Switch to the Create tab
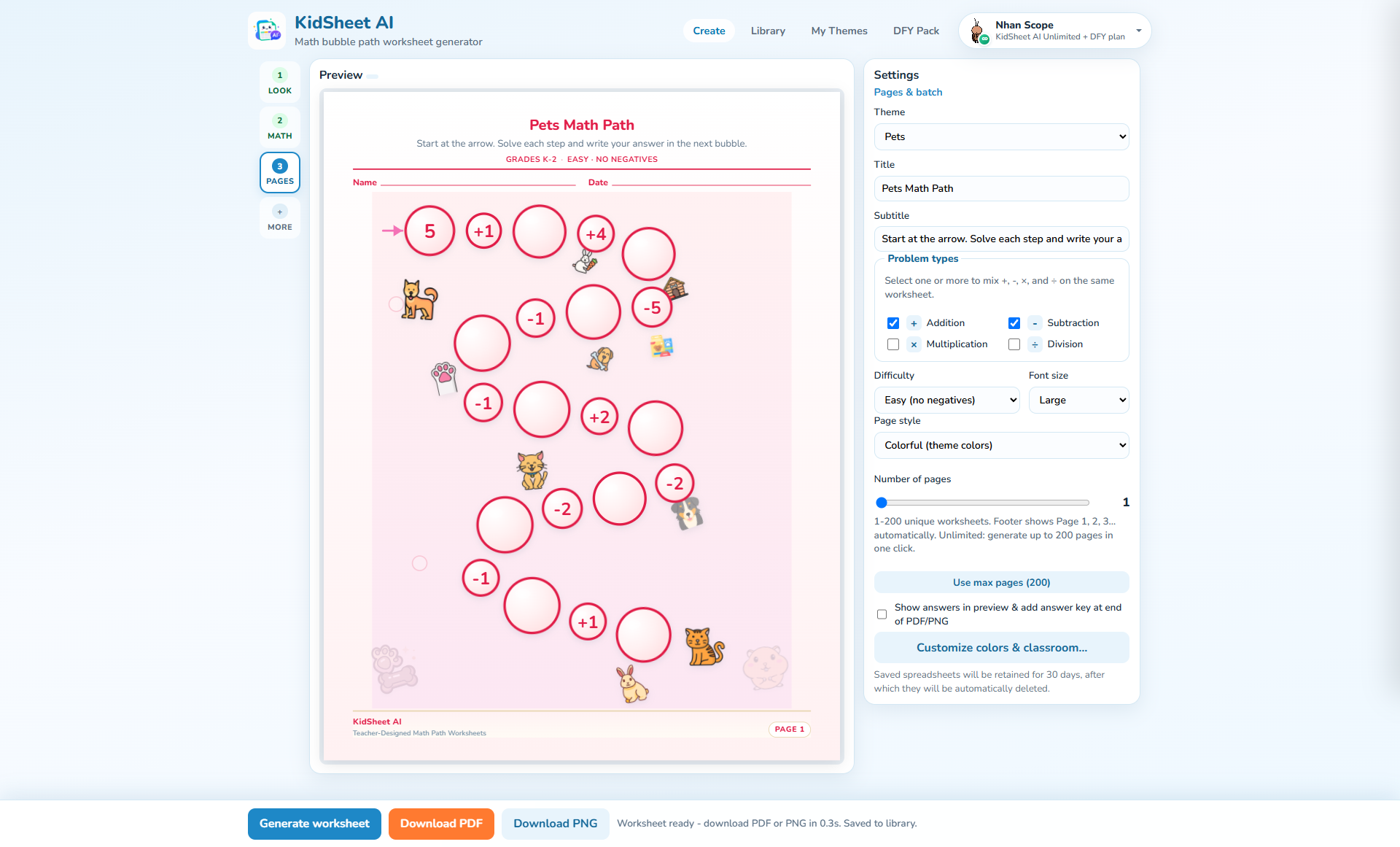Screen dimensions: 1400x847 point(709,31)
